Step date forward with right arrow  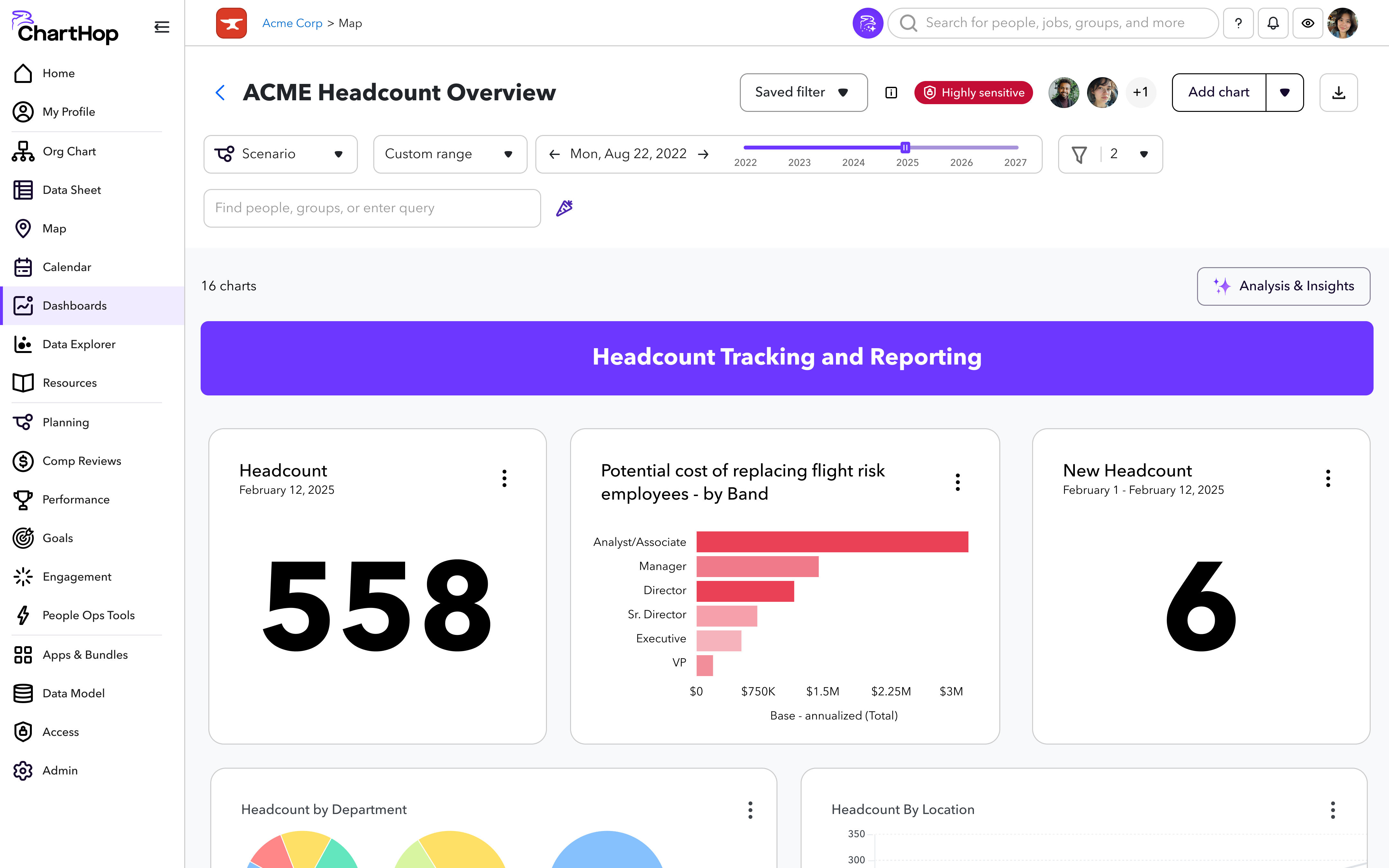[703, 154]
